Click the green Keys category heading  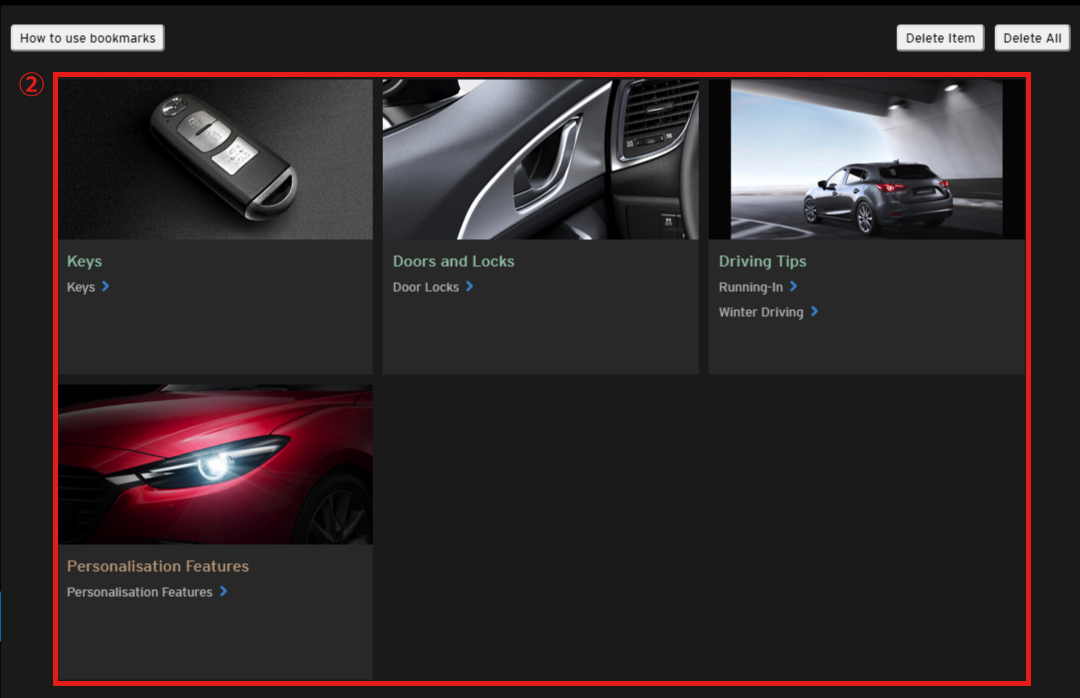tap(84, 261)
